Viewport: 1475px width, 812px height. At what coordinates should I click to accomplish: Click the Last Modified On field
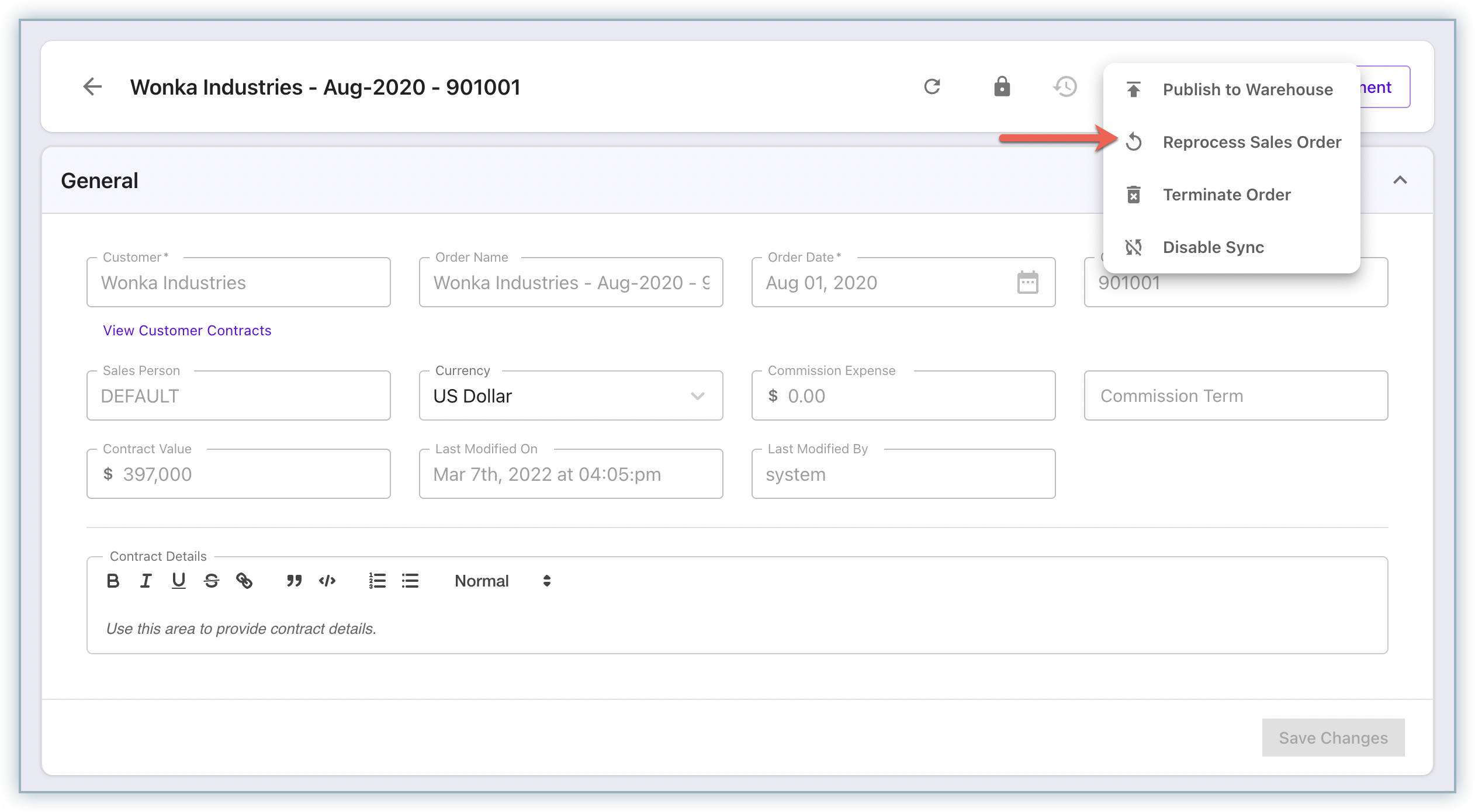[x=571, y=474]
